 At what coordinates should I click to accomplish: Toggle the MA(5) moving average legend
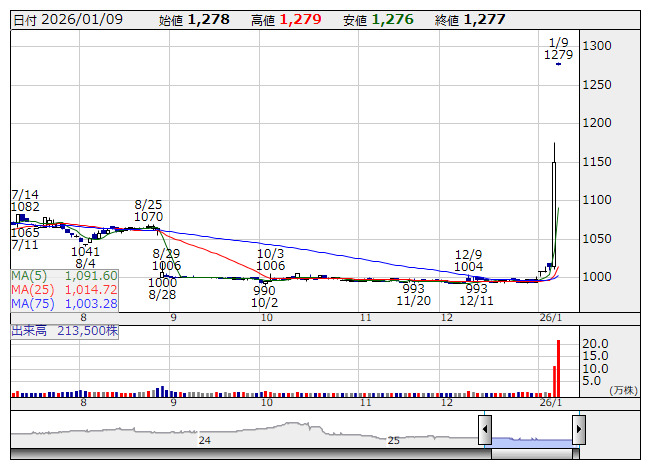point(65,276)
